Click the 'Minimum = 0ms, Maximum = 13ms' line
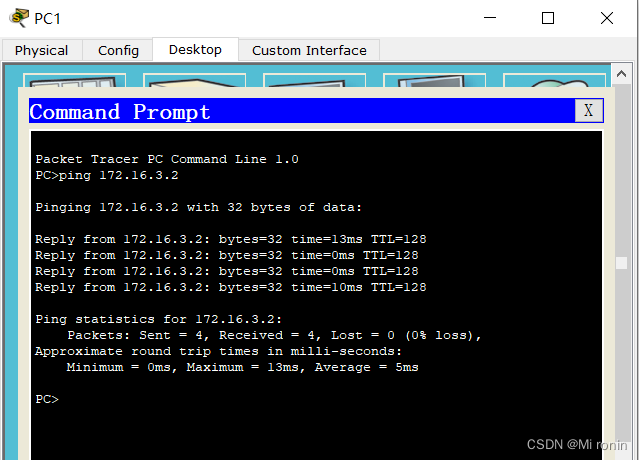Viewport: 642px width, 460px height. [x=242, y=367]
